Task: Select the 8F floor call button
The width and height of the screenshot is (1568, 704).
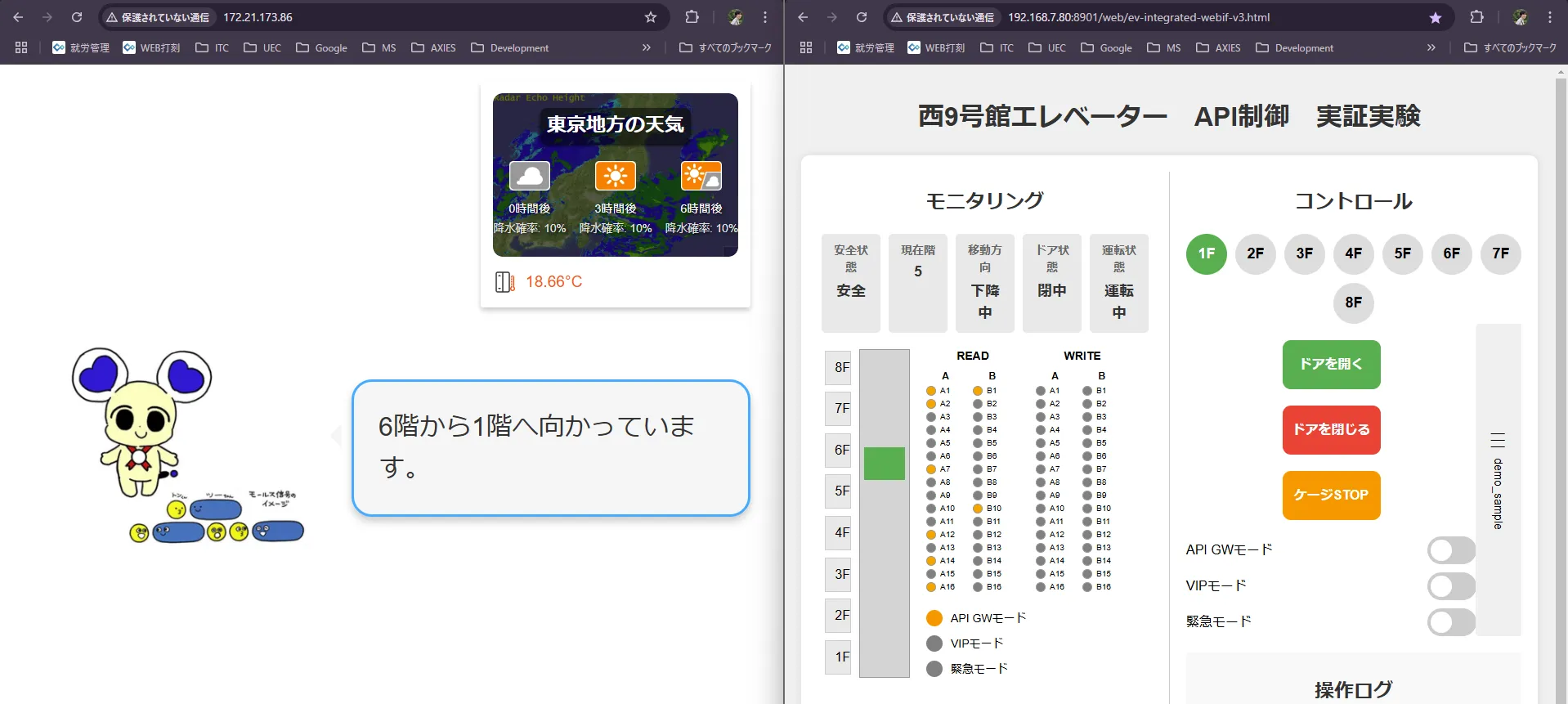Action: pos(1353,303)
